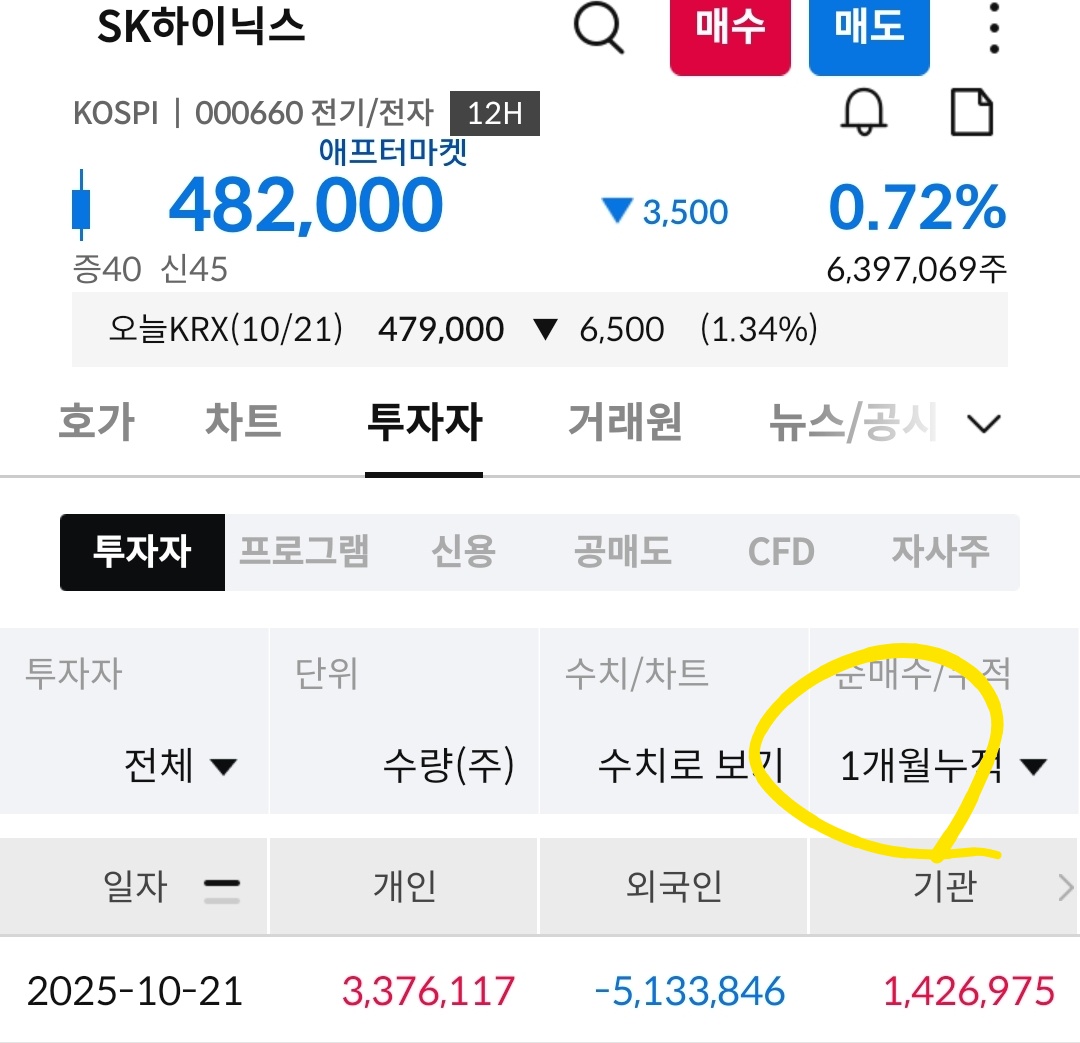Open the 수량(주) unit selector

click(448, 767)
